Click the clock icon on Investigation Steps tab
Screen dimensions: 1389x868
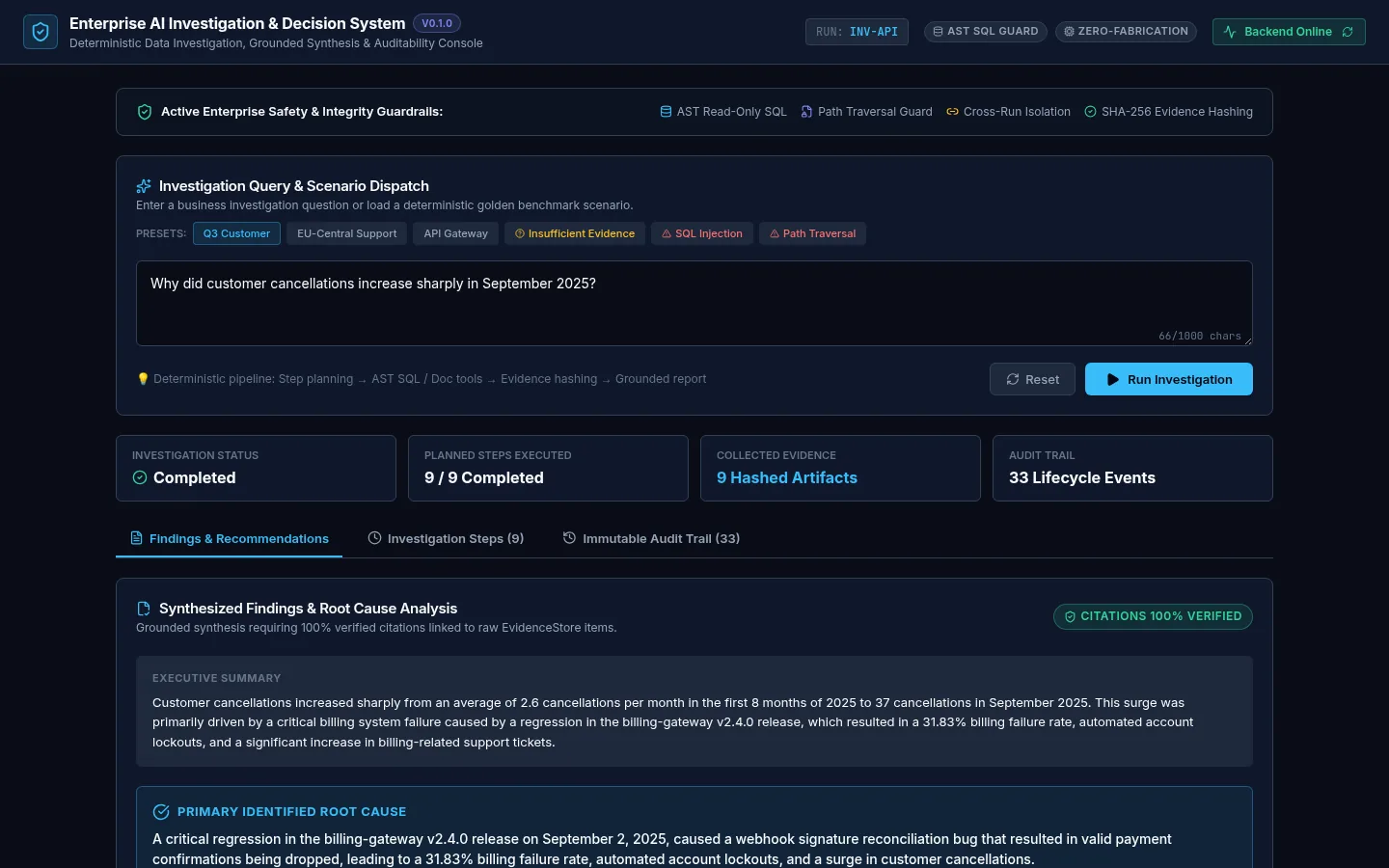(x=374, y=538)
